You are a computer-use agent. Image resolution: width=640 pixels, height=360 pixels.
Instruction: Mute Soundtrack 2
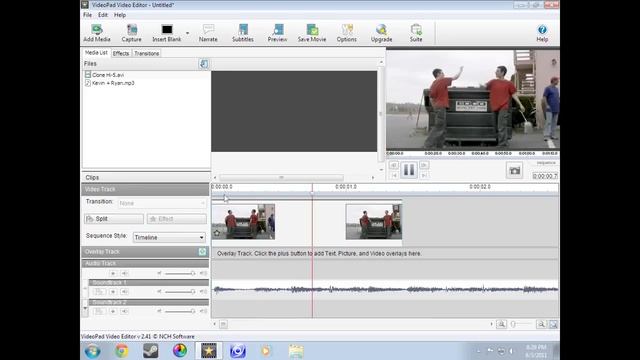point(125,311)
